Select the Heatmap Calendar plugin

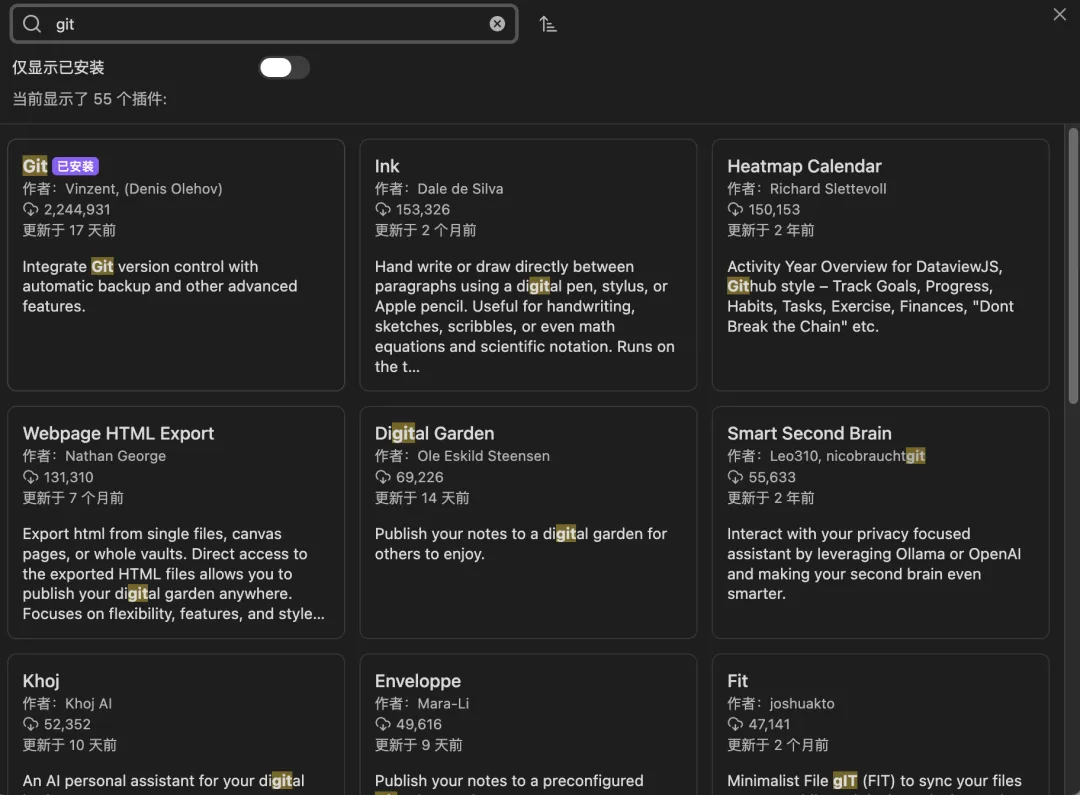880,264
